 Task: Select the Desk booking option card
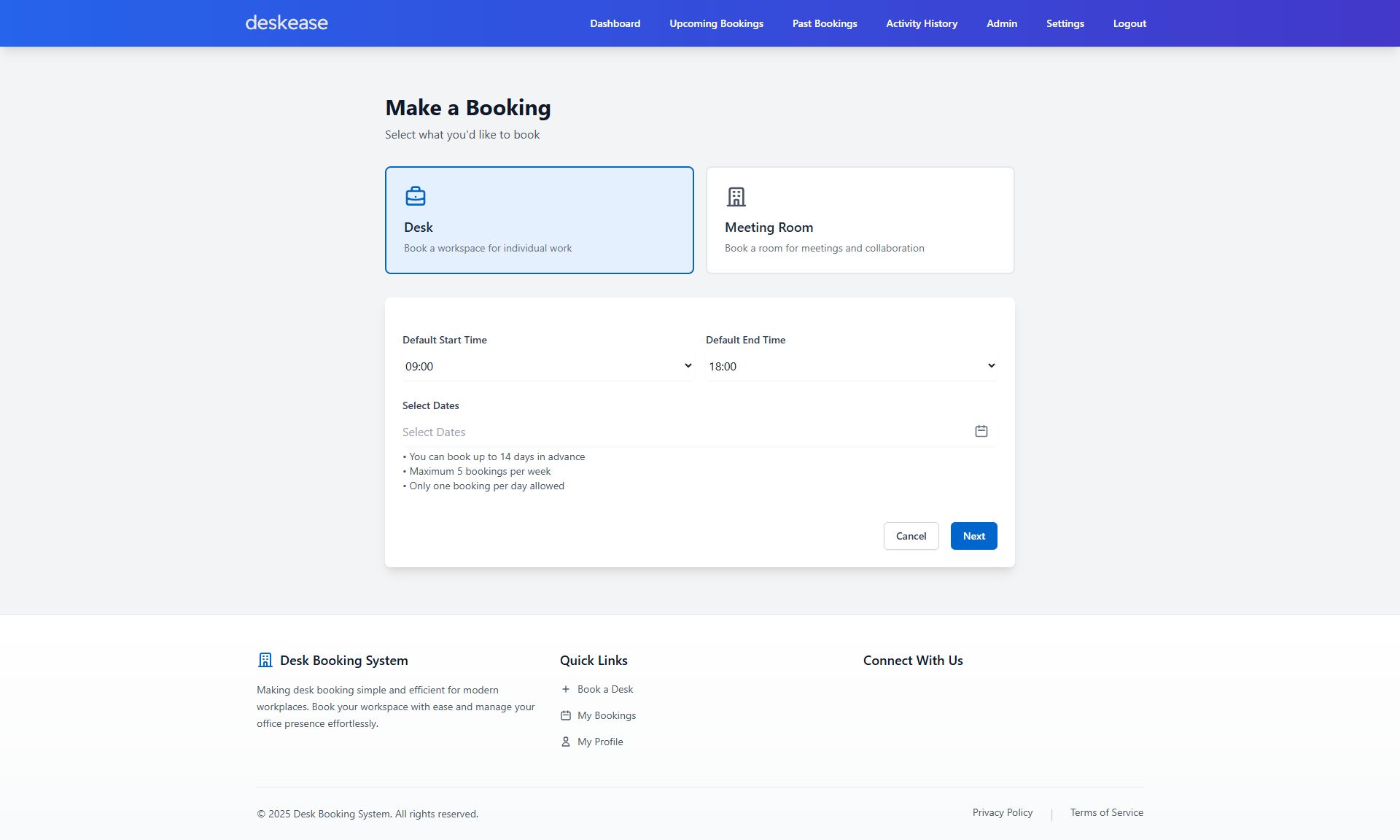(x=539, y=220)
